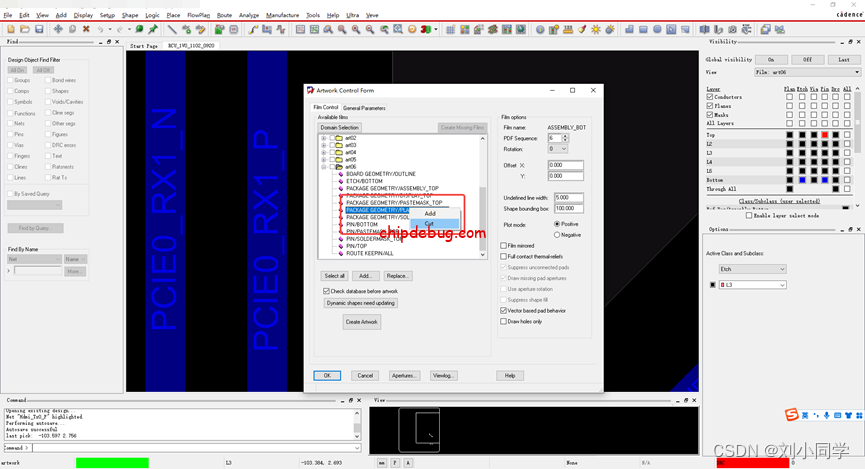Viewport: 865px width, 469px height.
Task: Click the red Delete X icon
Action: point(86,29)
